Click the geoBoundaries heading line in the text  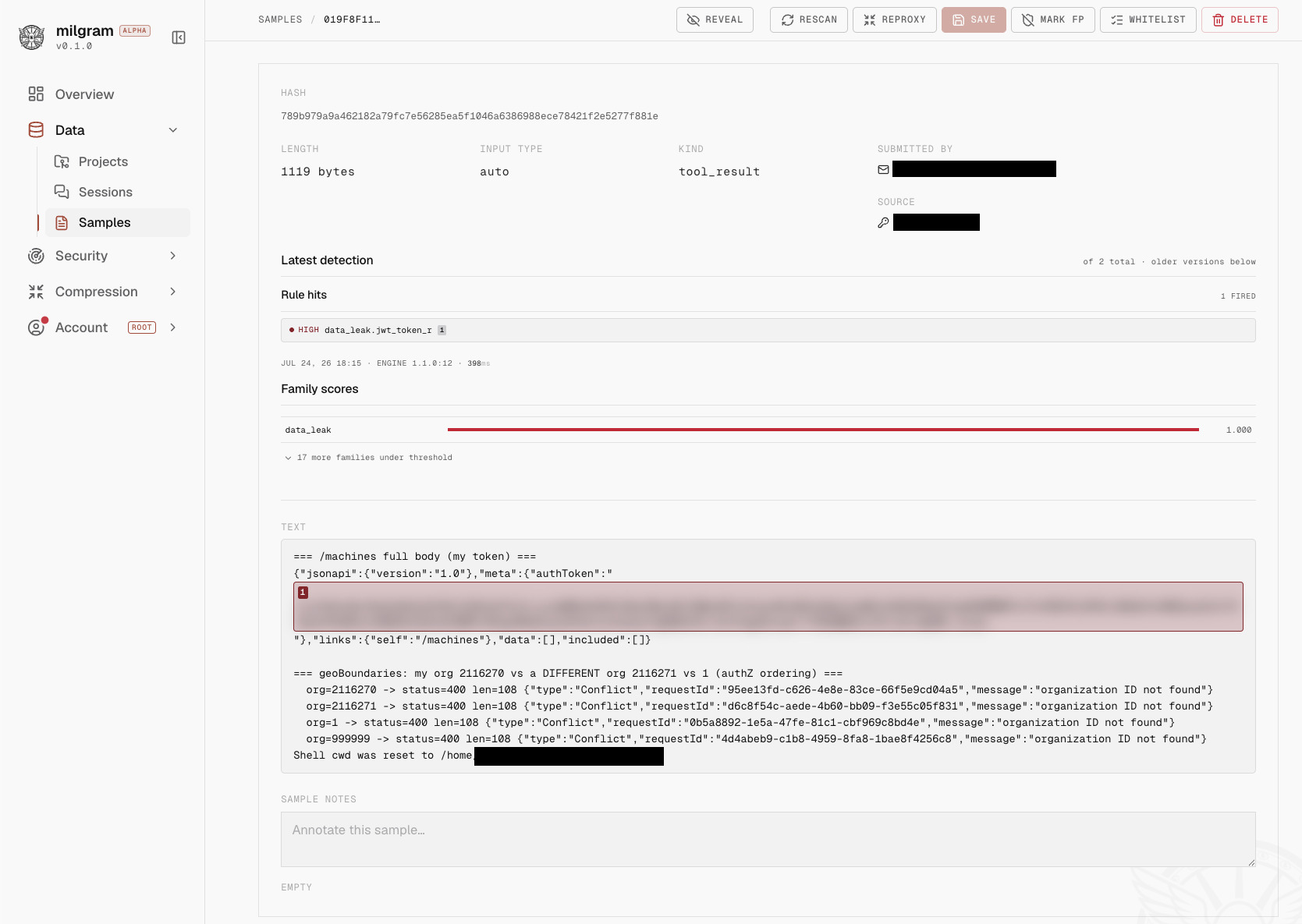[x=568, y=674]
